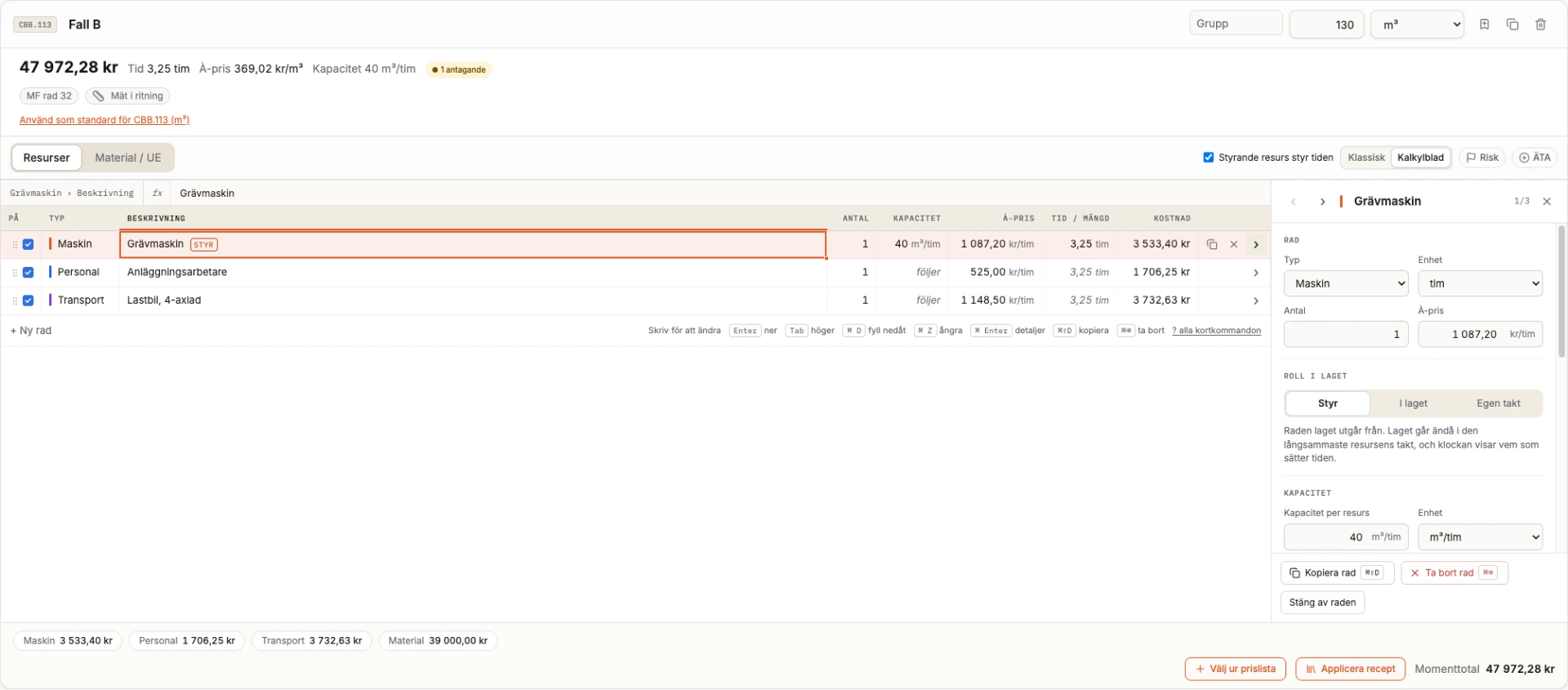Switch to the Material / UE tab
This screenshot has height=690, width=1568.
pos(128,158)
